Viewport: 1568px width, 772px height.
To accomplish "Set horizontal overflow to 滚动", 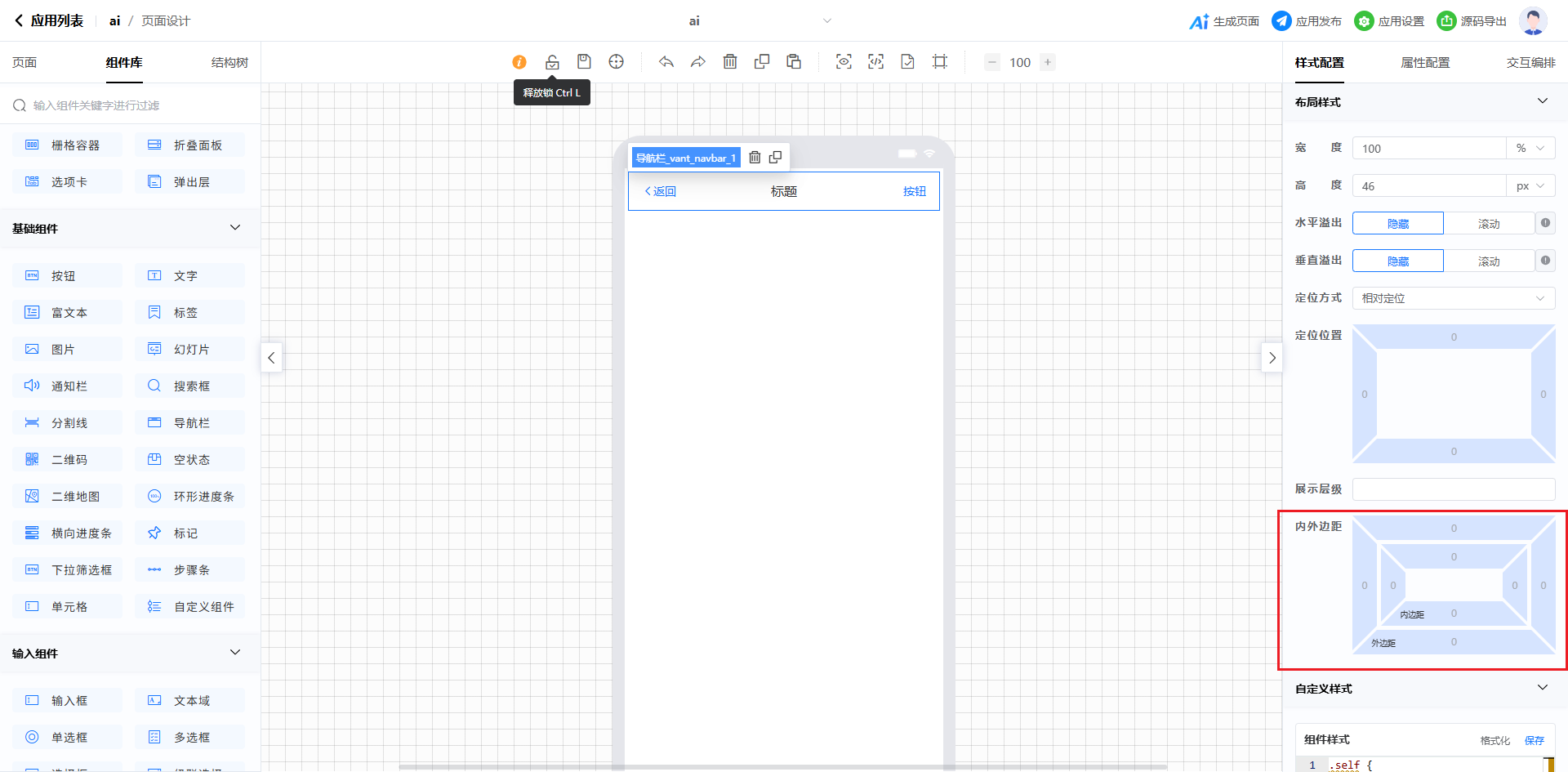I will [x=1488, y=224].
